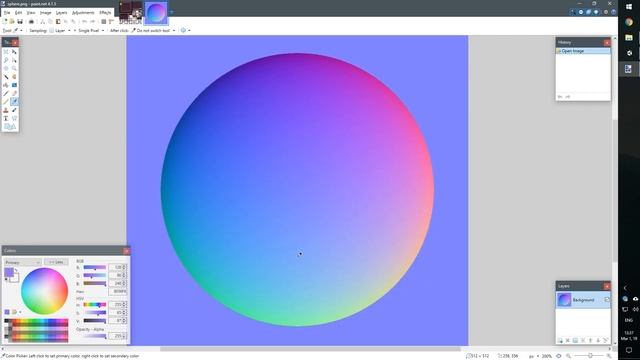The width and height of the screenshot is (640, 360).
Task: Open the blending mode dropdown in toolbar
Action: tap(185, 31)
